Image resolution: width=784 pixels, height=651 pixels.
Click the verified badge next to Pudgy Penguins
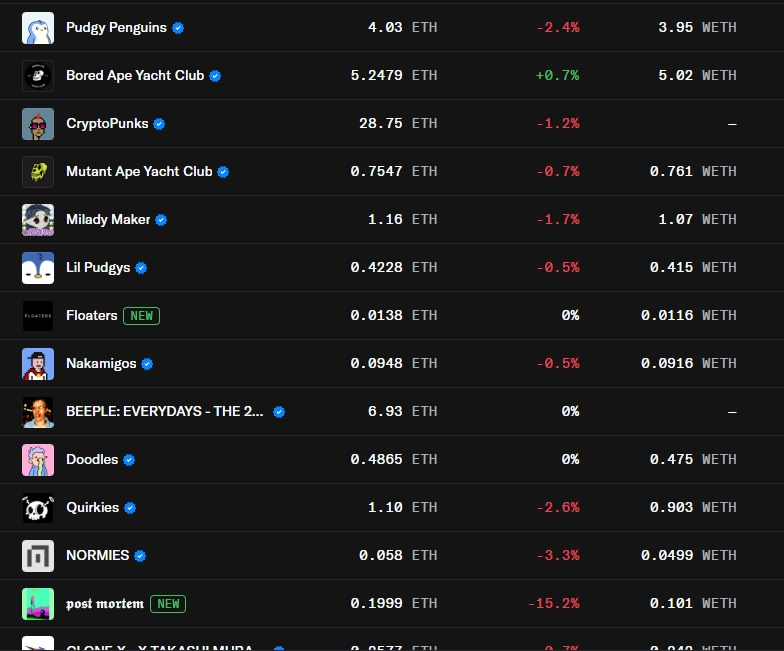[x=178, y=28]
